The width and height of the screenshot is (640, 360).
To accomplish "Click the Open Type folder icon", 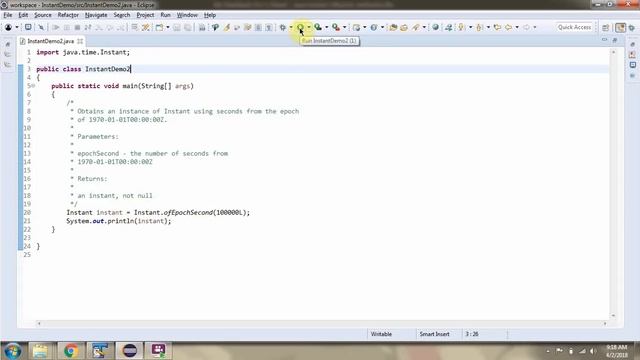I will 393,27.
